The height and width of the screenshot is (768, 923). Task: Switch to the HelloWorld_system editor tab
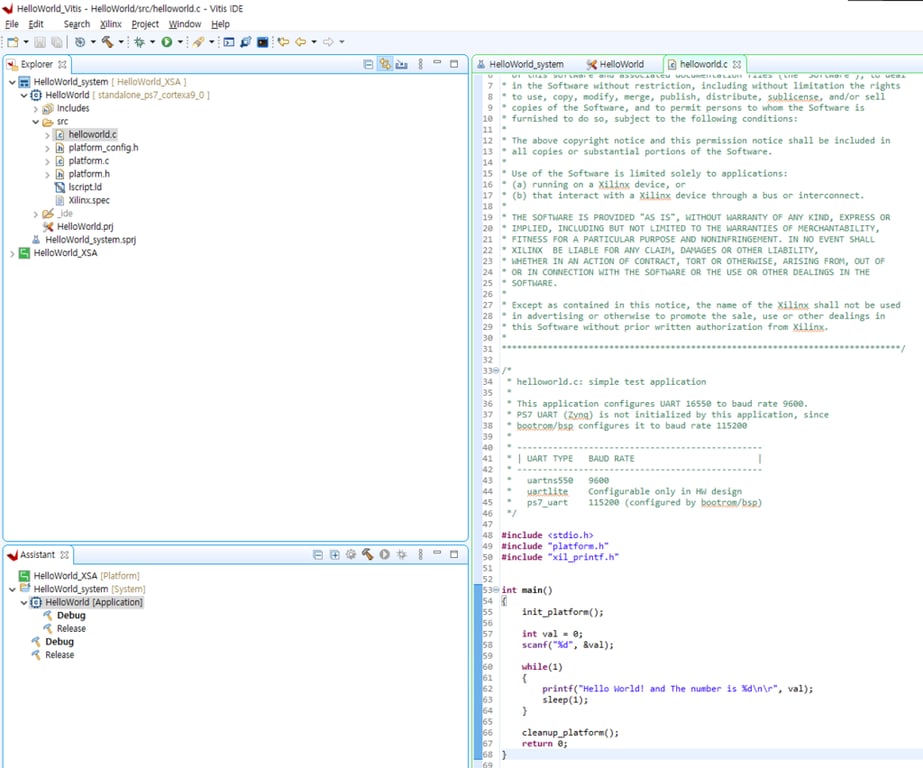525,64
